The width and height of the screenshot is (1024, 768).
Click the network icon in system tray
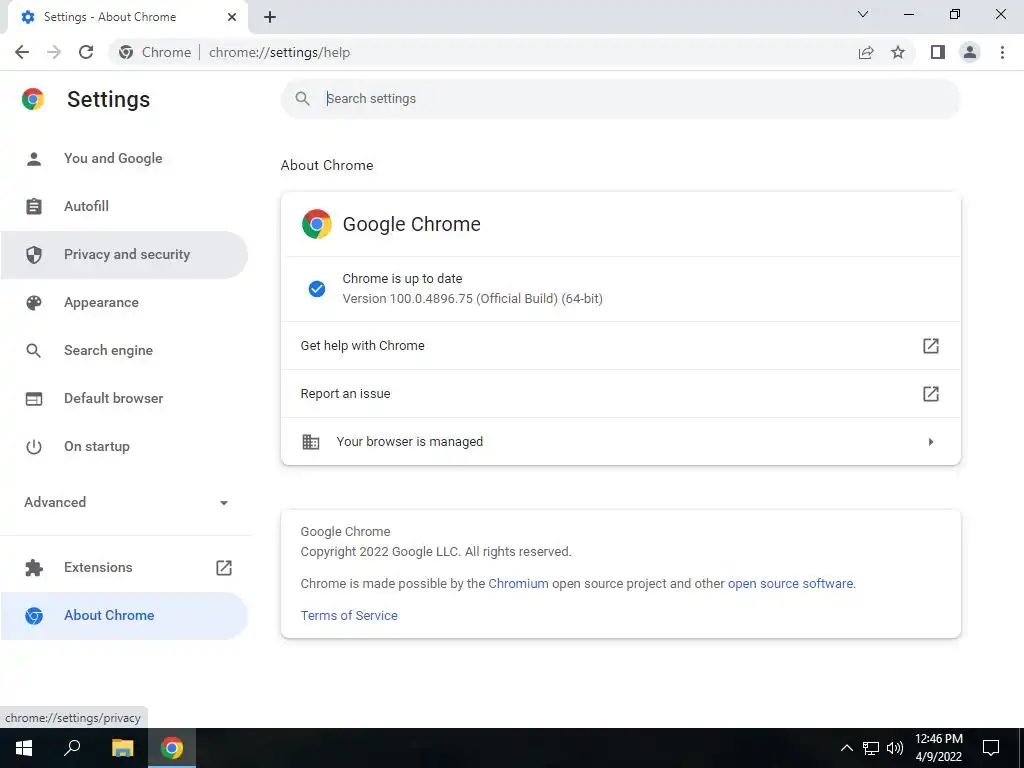tap(871, 748)
